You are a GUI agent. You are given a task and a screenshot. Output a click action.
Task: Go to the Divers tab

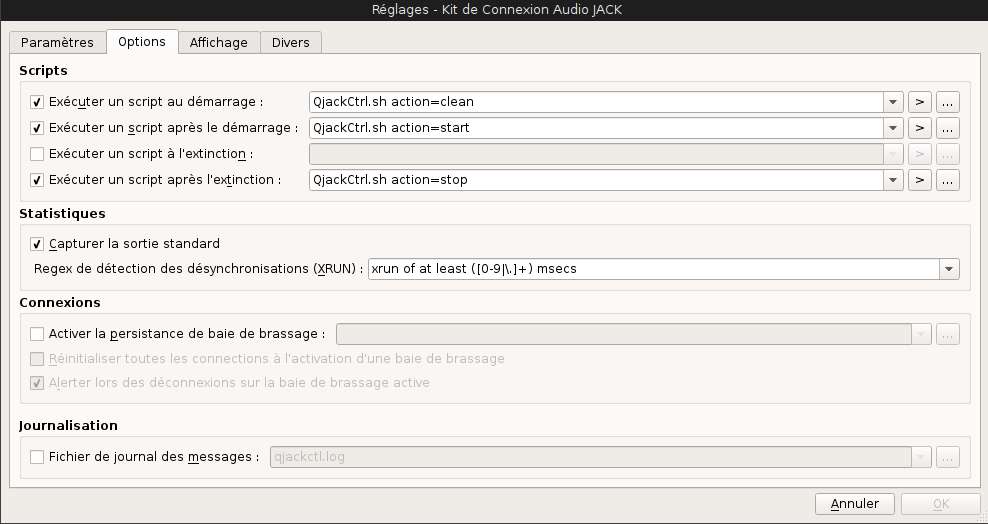pos(291,42)
